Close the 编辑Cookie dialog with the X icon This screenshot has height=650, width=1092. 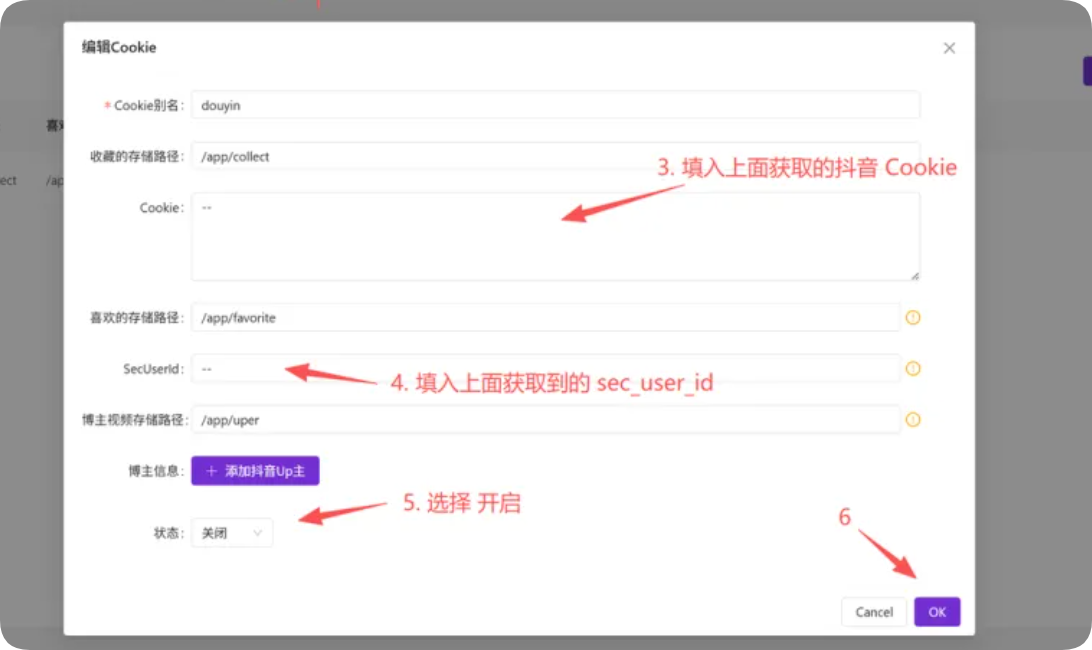(949, 48)
